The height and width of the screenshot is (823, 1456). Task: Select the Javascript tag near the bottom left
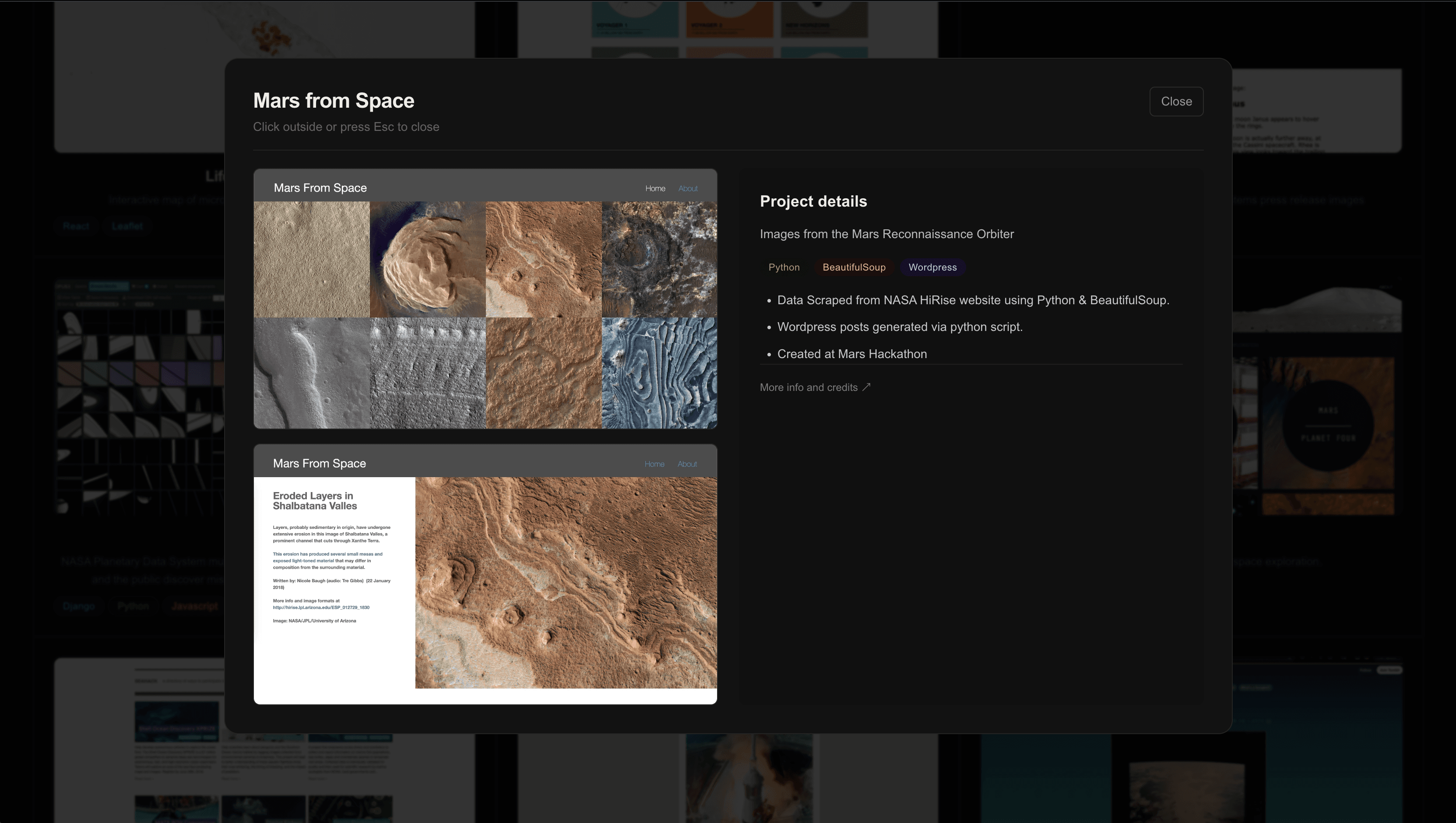(x=194, y=605)
